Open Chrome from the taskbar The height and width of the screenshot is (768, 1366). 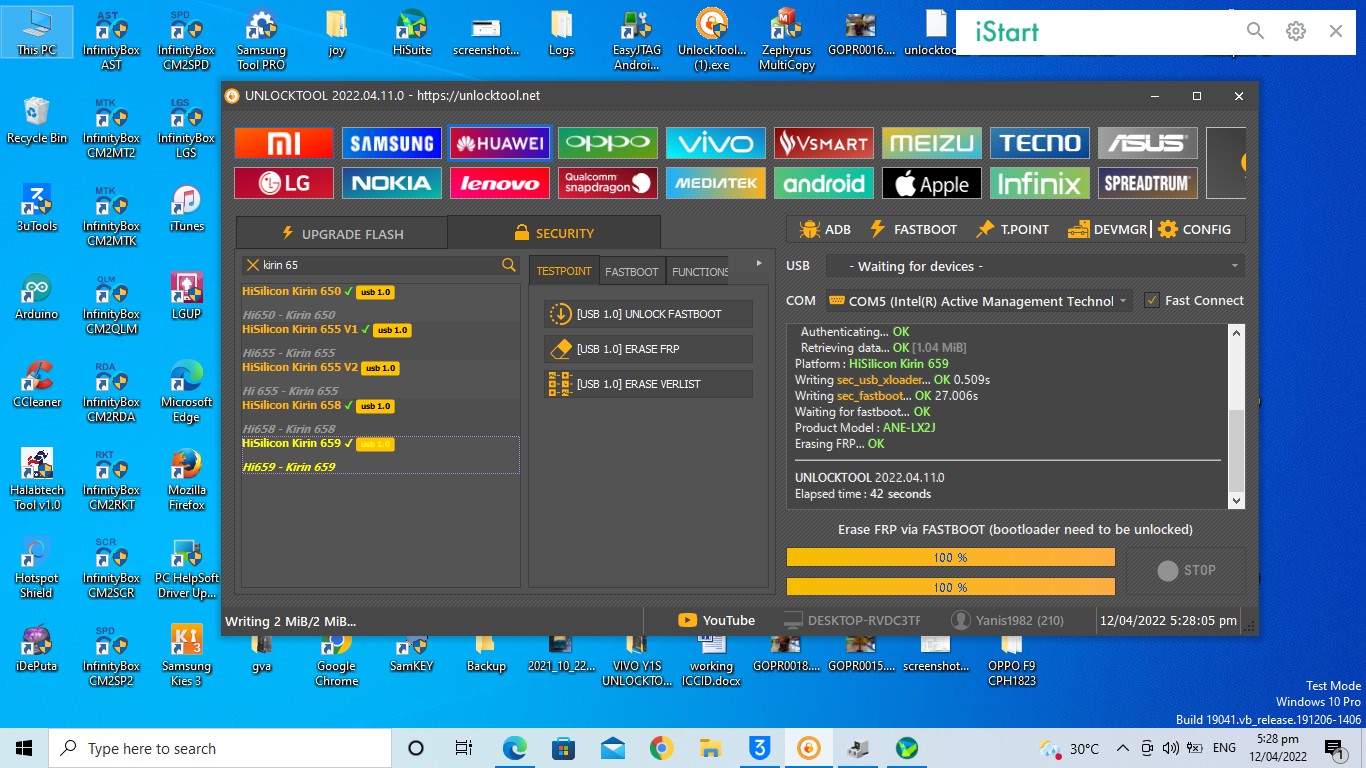tap(661, 748)
